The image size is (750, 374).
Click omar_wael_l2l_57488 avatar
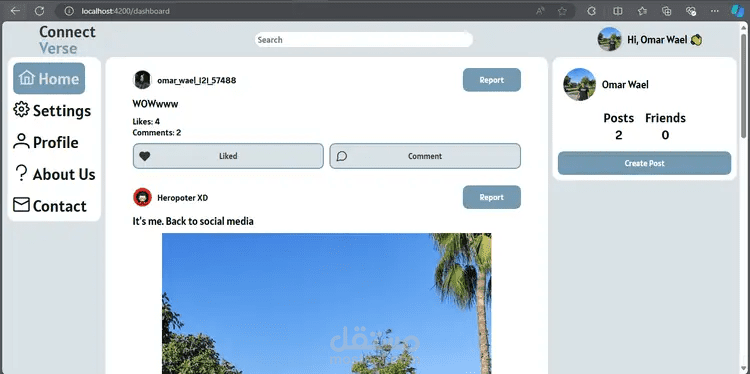click(x=142, y=80)
